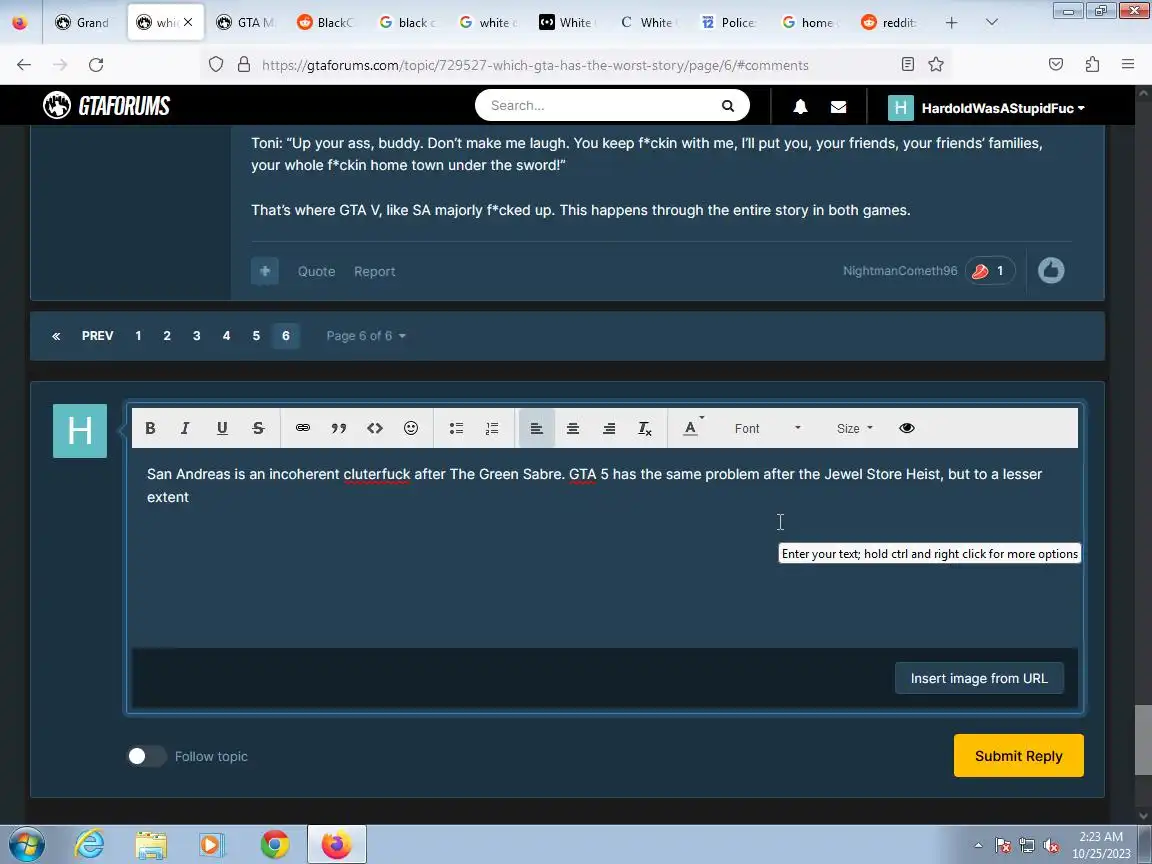Switch to the GTA M browser tab
1152x864 pixels.
point(245,22)
